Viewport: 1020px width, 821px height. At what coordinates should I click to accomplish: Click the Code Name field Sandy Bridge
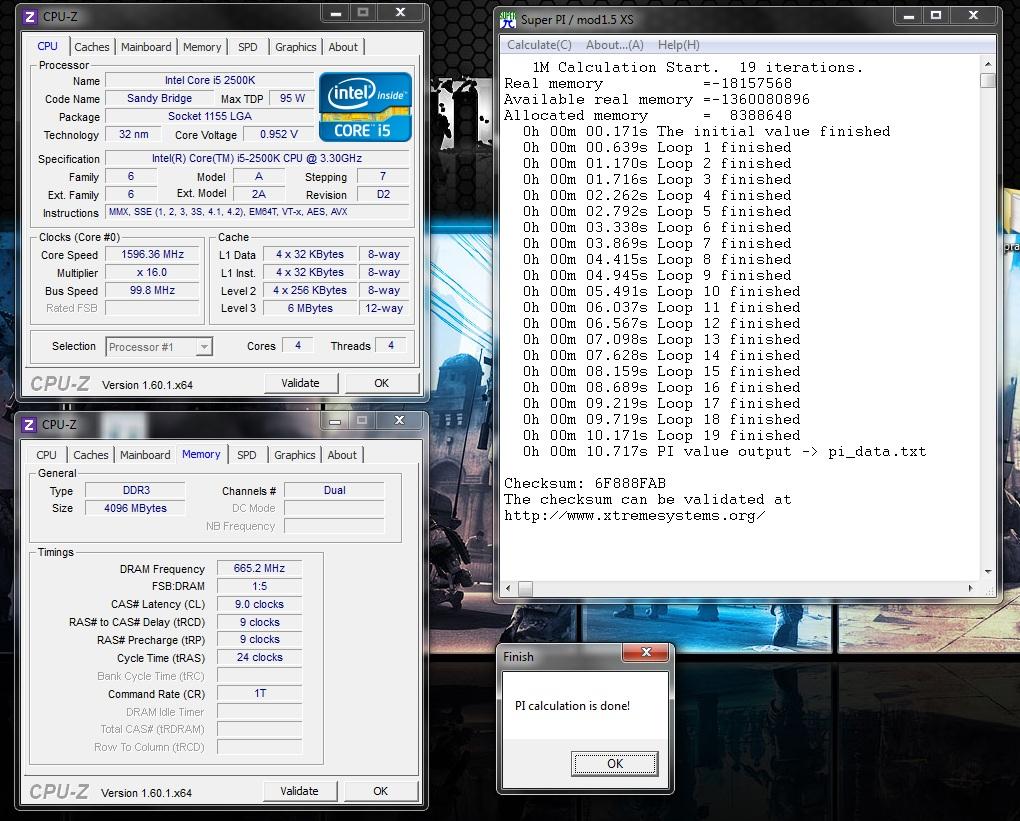coord(159,98)
